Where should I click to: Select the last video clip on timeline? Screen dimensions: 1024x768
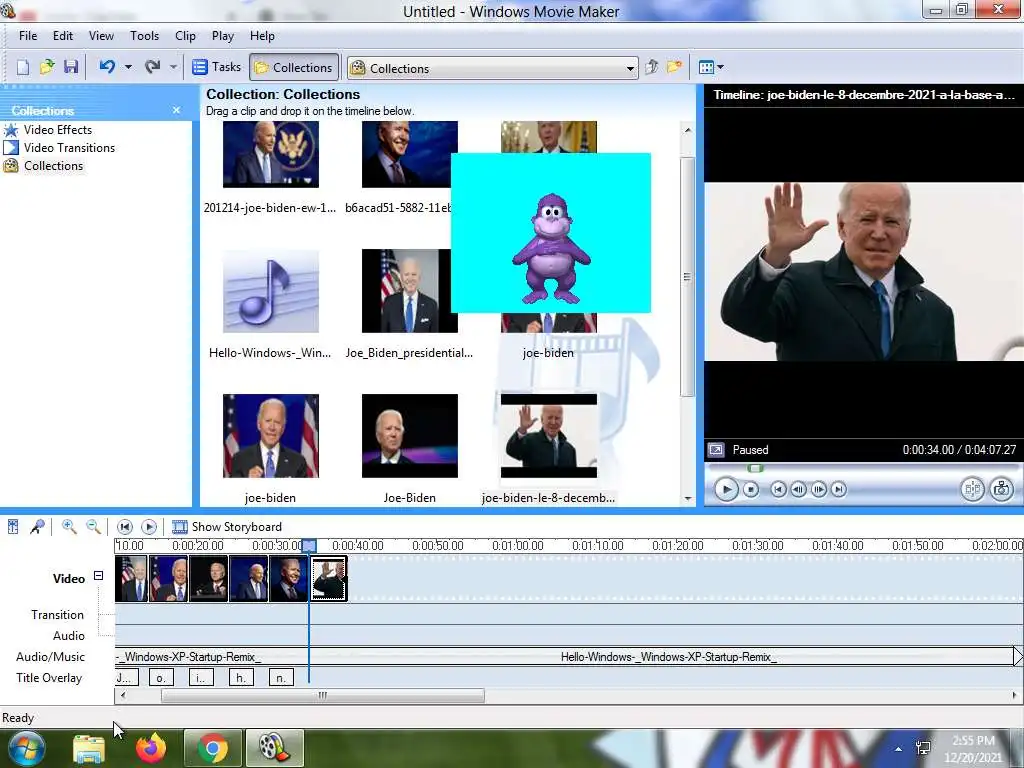pos(328,578)
